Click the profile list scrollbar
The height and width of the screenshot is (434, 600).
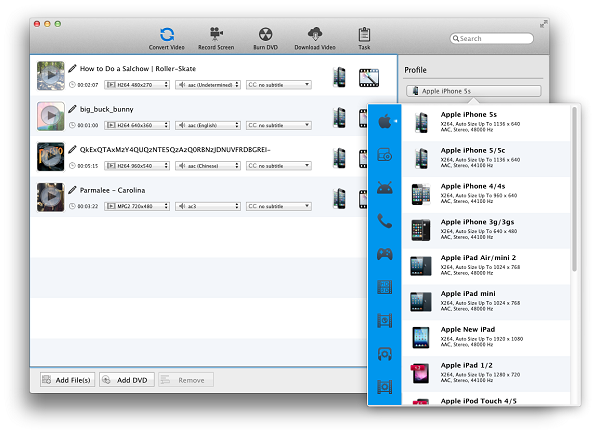click(x=574, y=189)
